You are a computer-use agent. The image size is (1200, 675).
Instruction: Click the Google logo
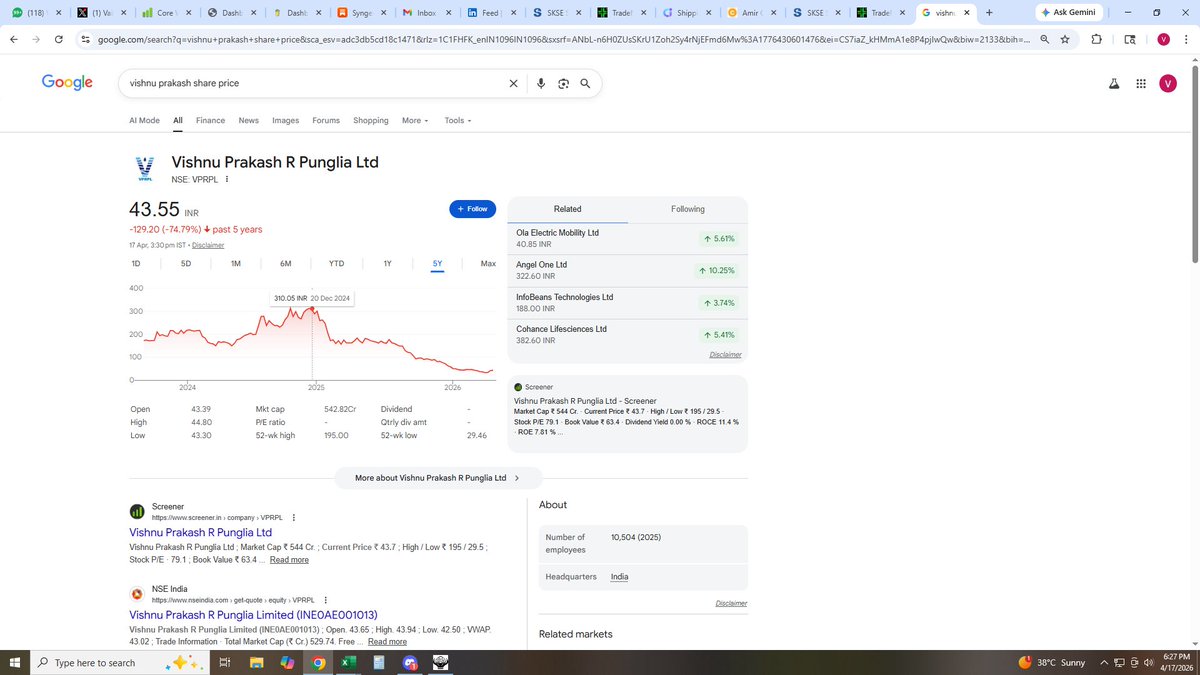67,83
